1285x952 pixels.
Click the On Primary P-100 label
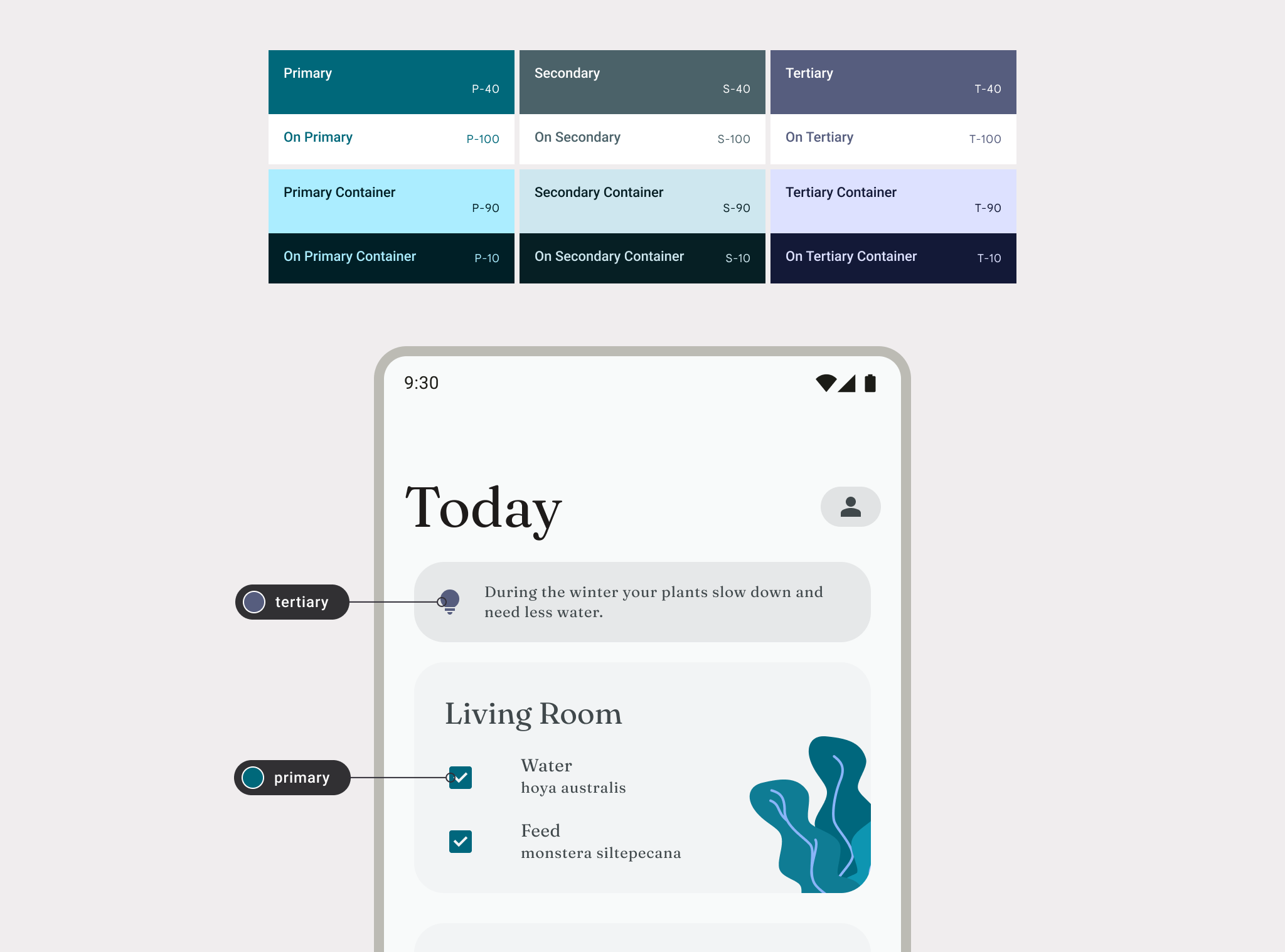click(391, 138)
